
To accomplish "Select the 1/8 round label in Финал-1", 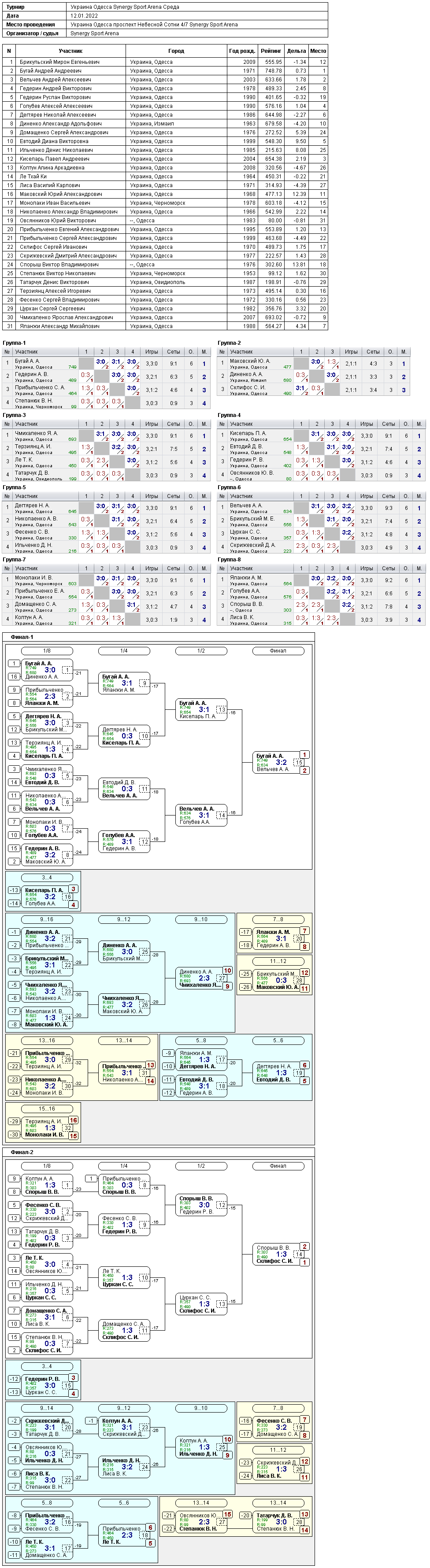I will click(x=47, y=651).
